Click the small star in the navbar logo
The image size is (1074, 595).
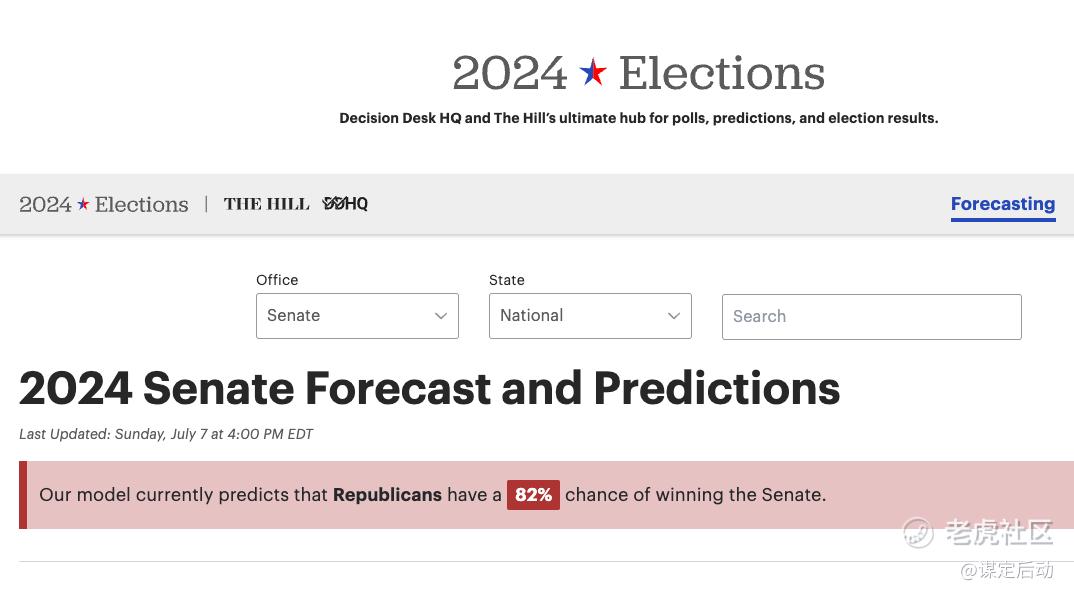click(x=84, y=204)
